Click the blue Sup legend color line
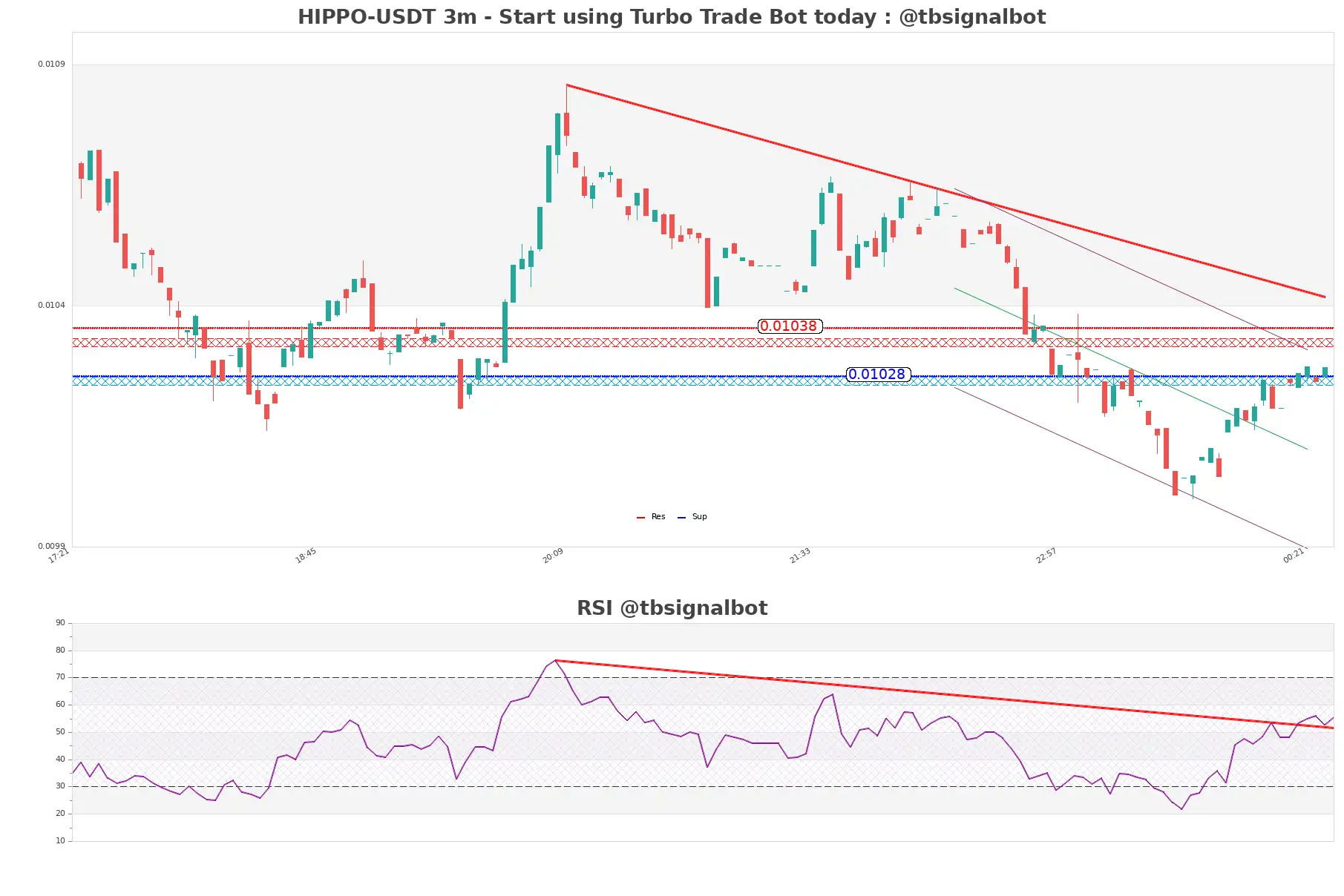This screenshot has height=896, width=1344. pos(681,518)
